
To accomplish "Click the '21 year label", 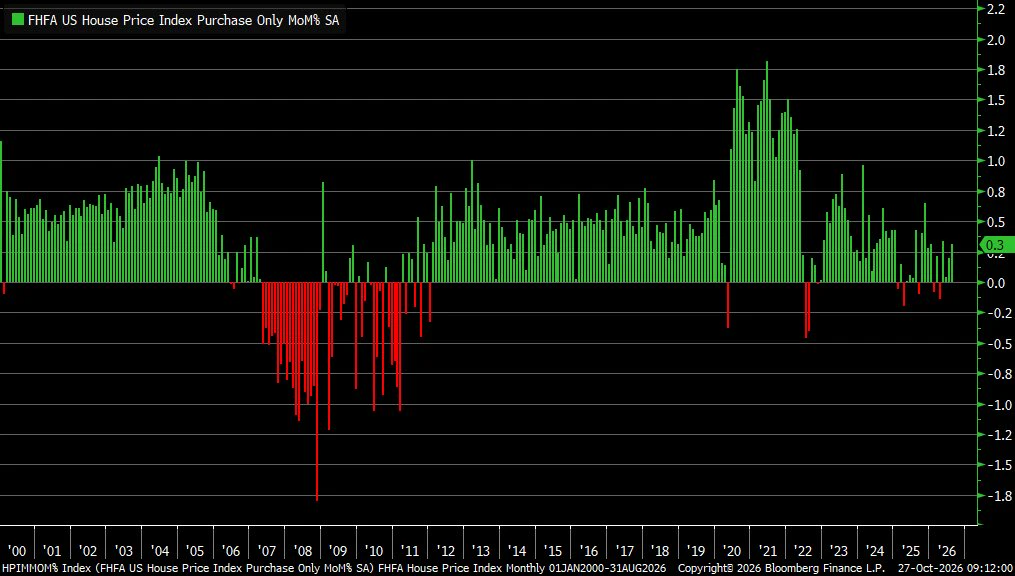I will pyautogui.click(x=768, y=551).
